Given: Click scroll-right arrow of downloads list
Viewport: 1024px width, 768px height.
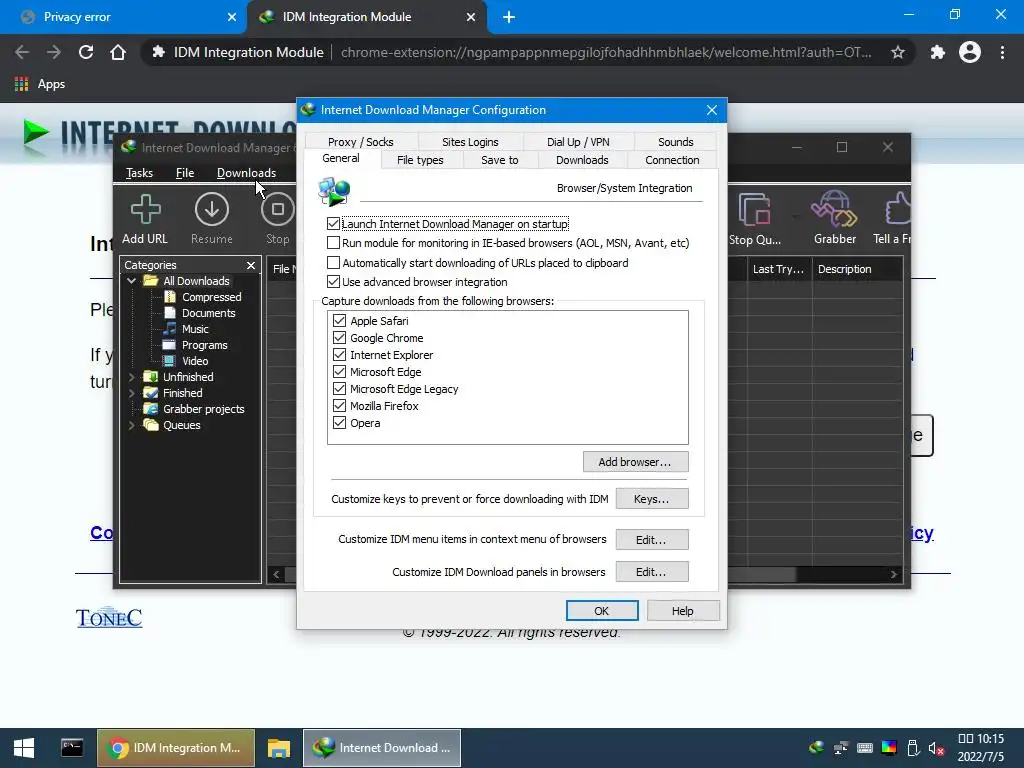Looking at the screenshot, I should [x=893, y=575].
